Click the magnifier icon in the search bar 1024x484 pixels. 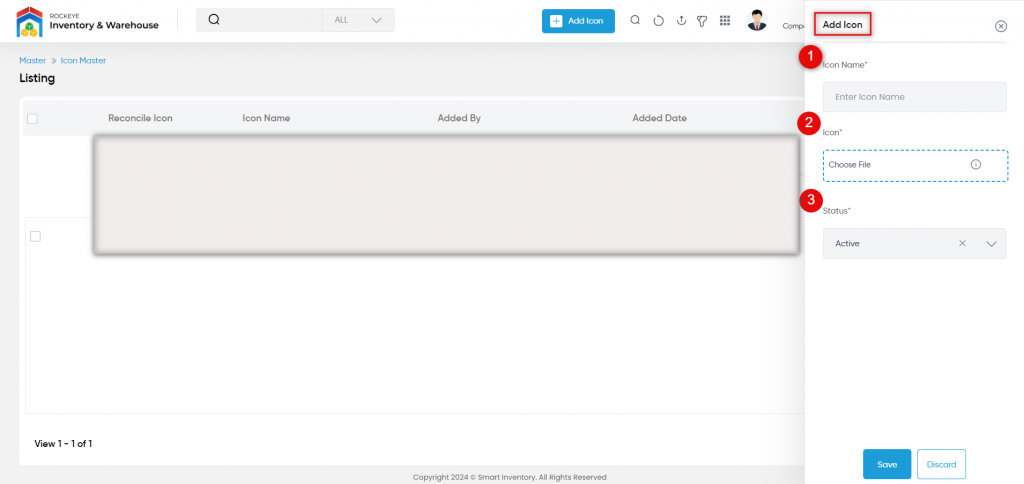(213, 20)
